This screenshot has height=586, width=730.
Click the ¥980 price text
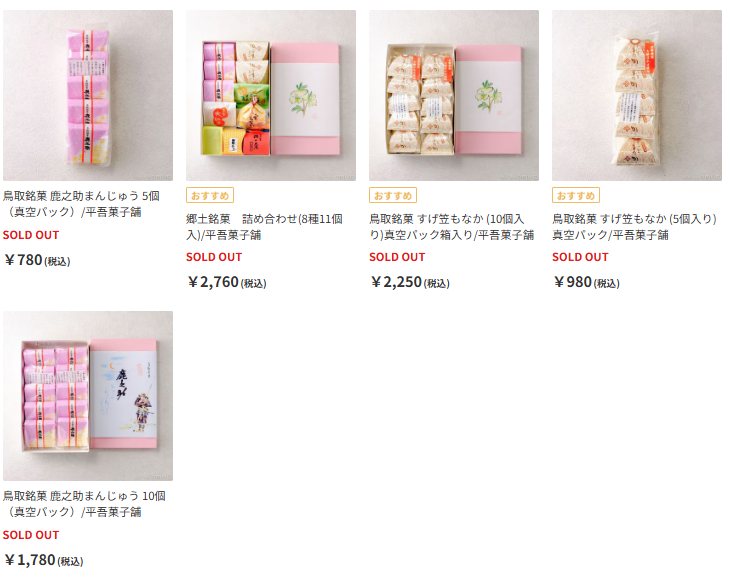[587, 282]
